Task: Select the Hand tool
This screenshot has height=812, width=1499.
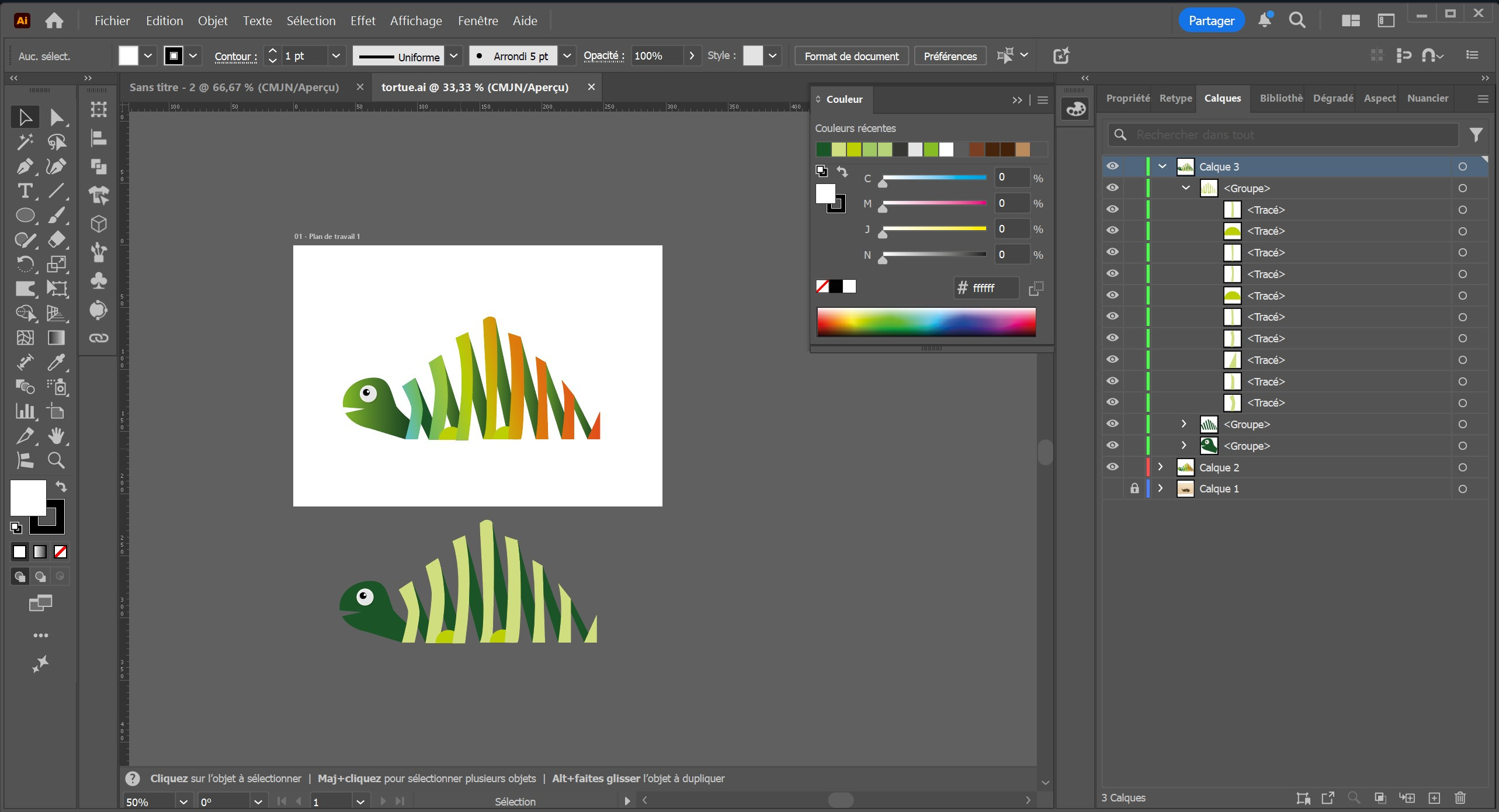Action: point(56,436)
